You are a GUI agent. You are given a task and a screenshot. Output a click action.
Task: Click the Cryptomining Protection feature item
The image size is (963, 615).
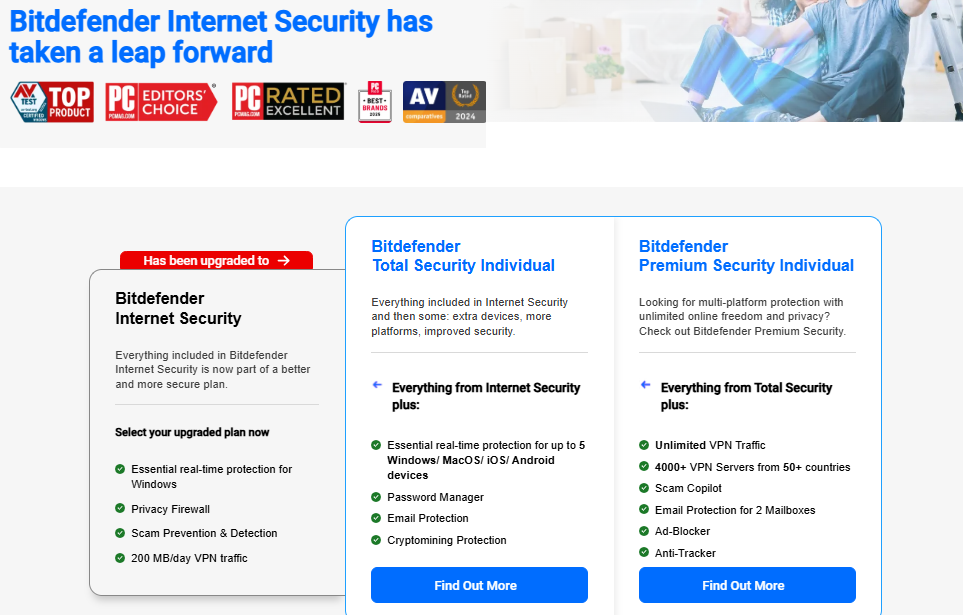(x=446, y=540)
